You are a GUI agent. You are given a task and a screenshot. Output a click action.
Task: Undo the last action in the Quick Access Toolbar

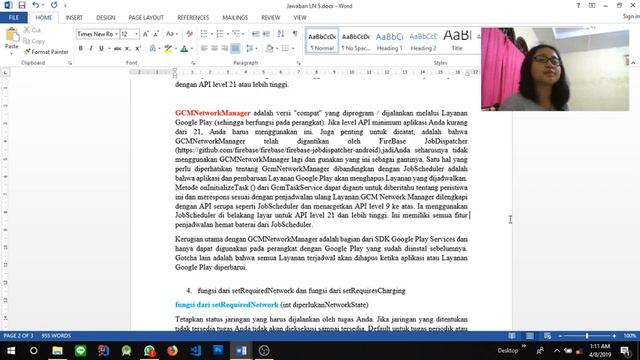(x=36, y=5)
